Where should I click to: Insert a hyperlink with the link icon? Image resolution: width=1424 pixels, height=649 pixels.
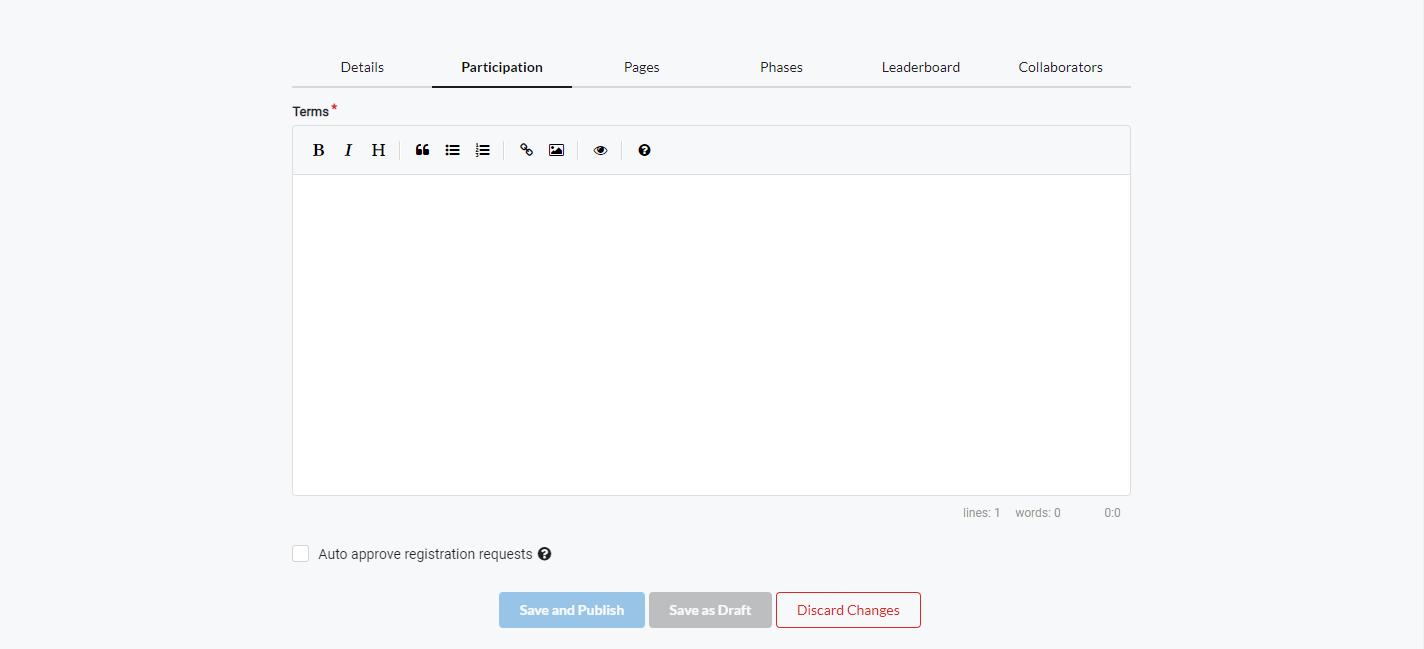[526, 150]
